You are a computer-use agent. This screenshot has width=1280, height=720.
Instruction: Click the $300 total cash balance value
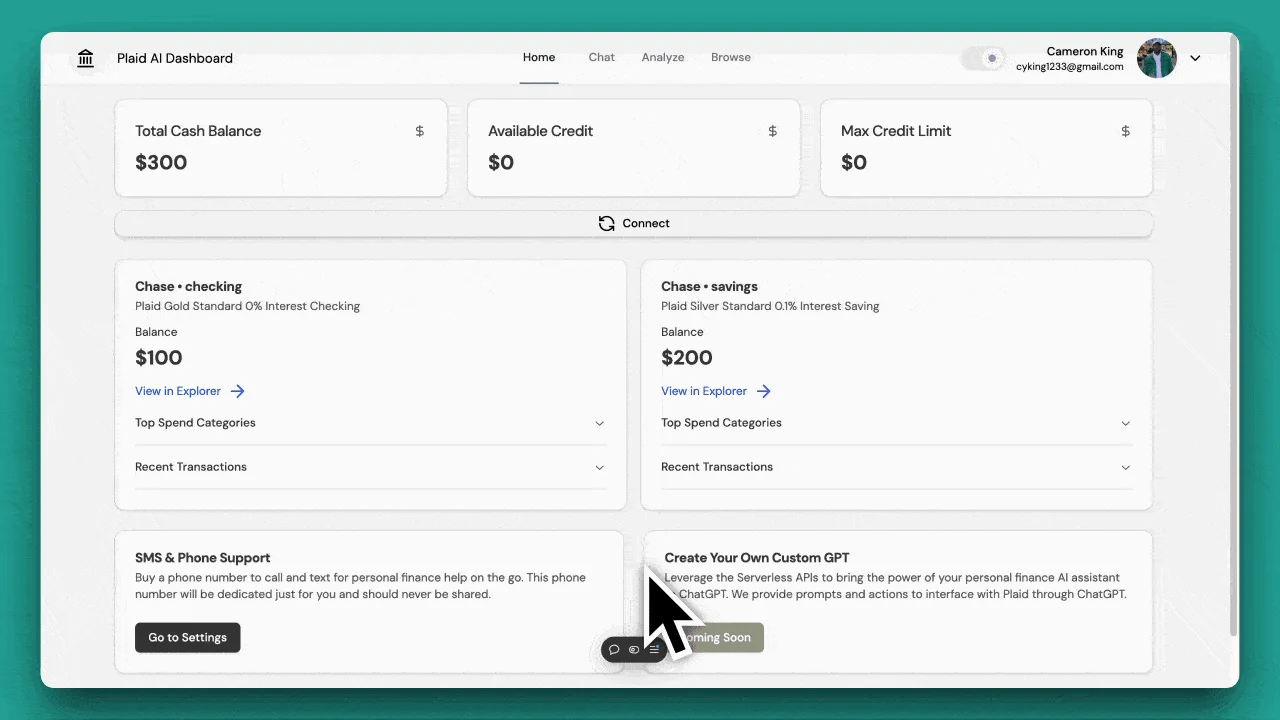coord(161,162)
